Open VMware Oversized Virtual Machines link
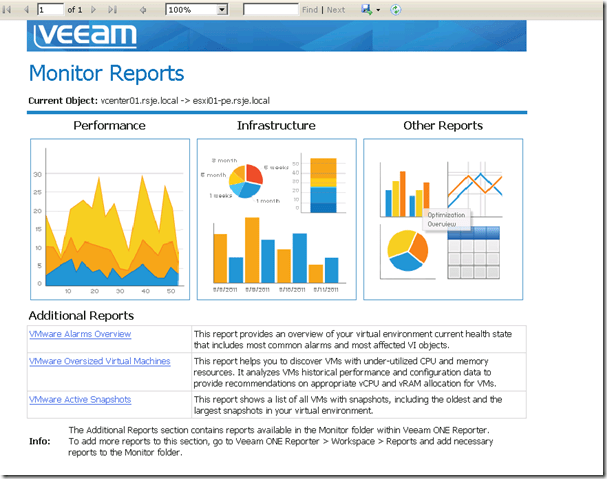This screenshot has width=607, height=479. pos(99,361)
